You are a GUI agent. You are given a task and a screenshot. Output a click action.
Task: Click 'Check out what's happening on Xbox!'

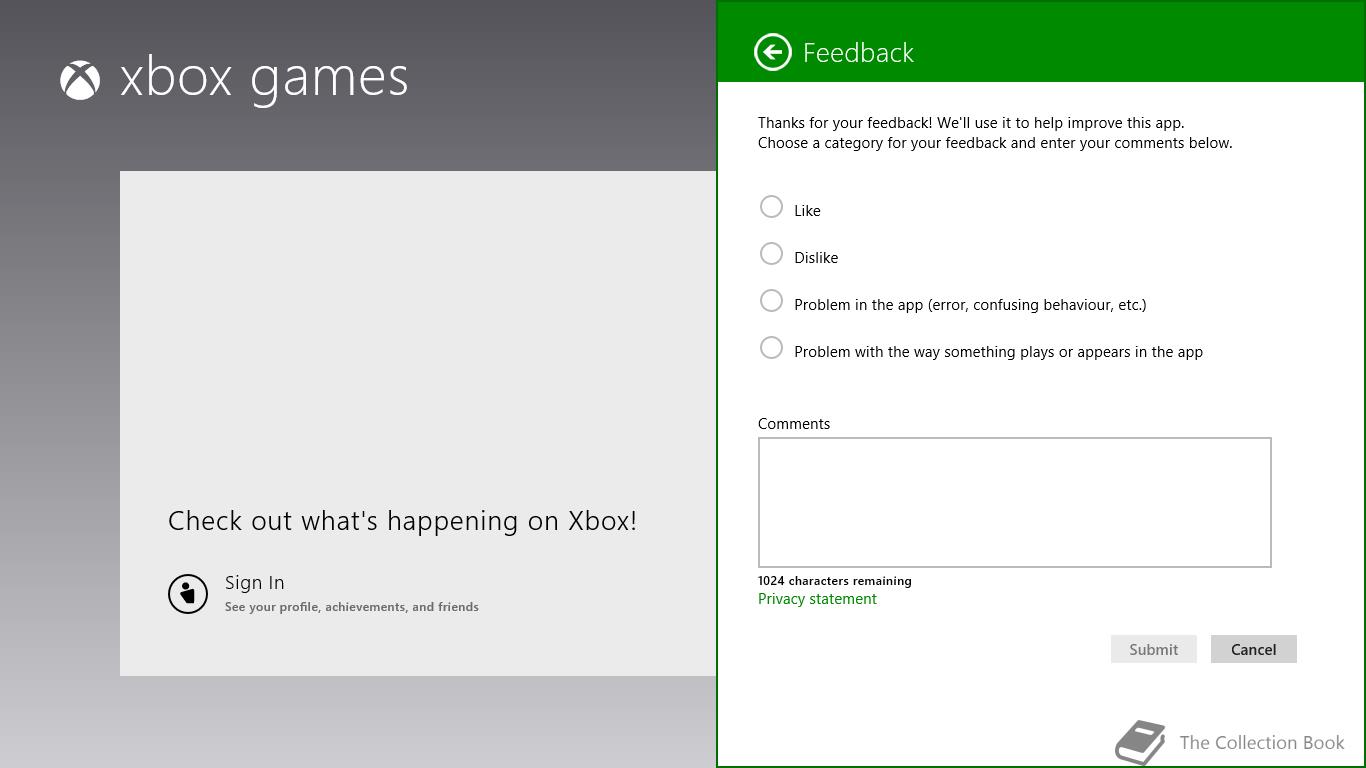[x=402, y=521]
